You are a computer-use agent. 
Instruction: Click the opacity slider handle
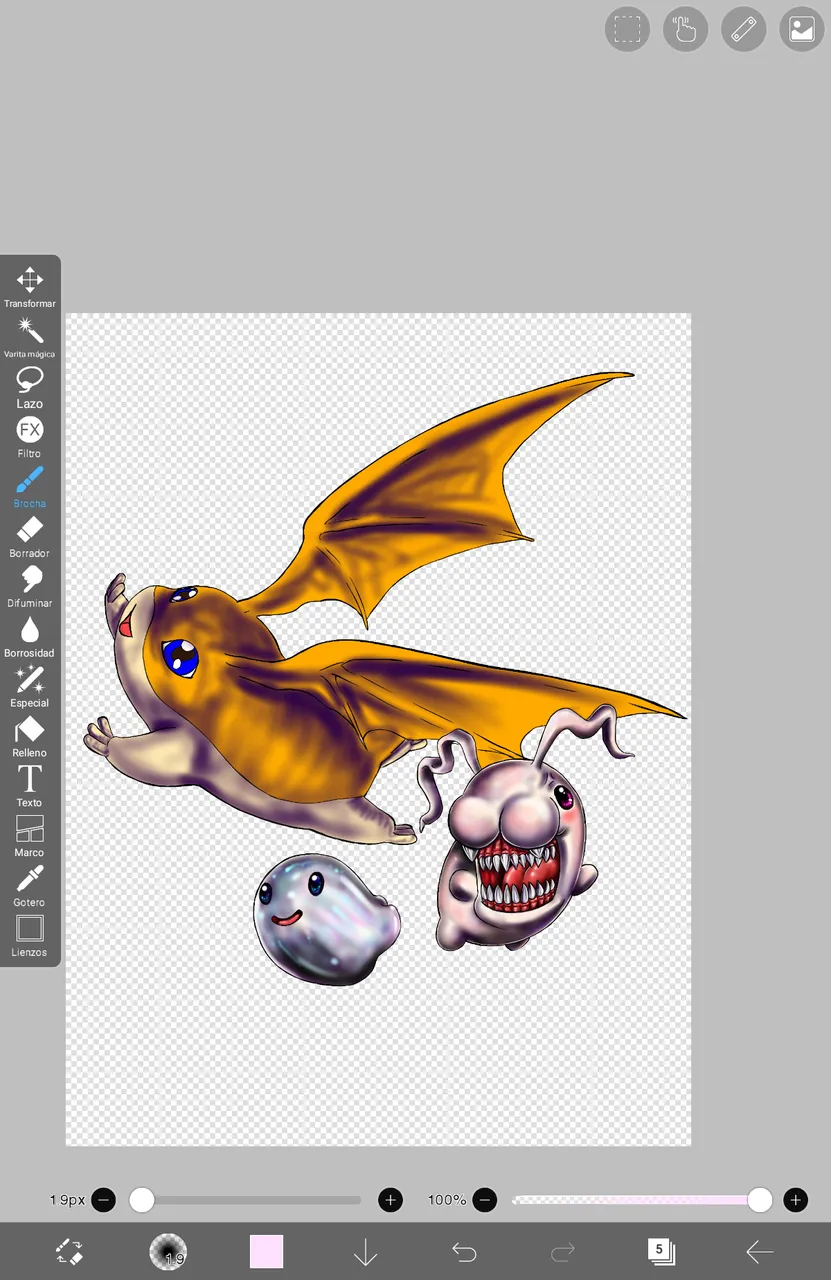(x=760, y=1200)
